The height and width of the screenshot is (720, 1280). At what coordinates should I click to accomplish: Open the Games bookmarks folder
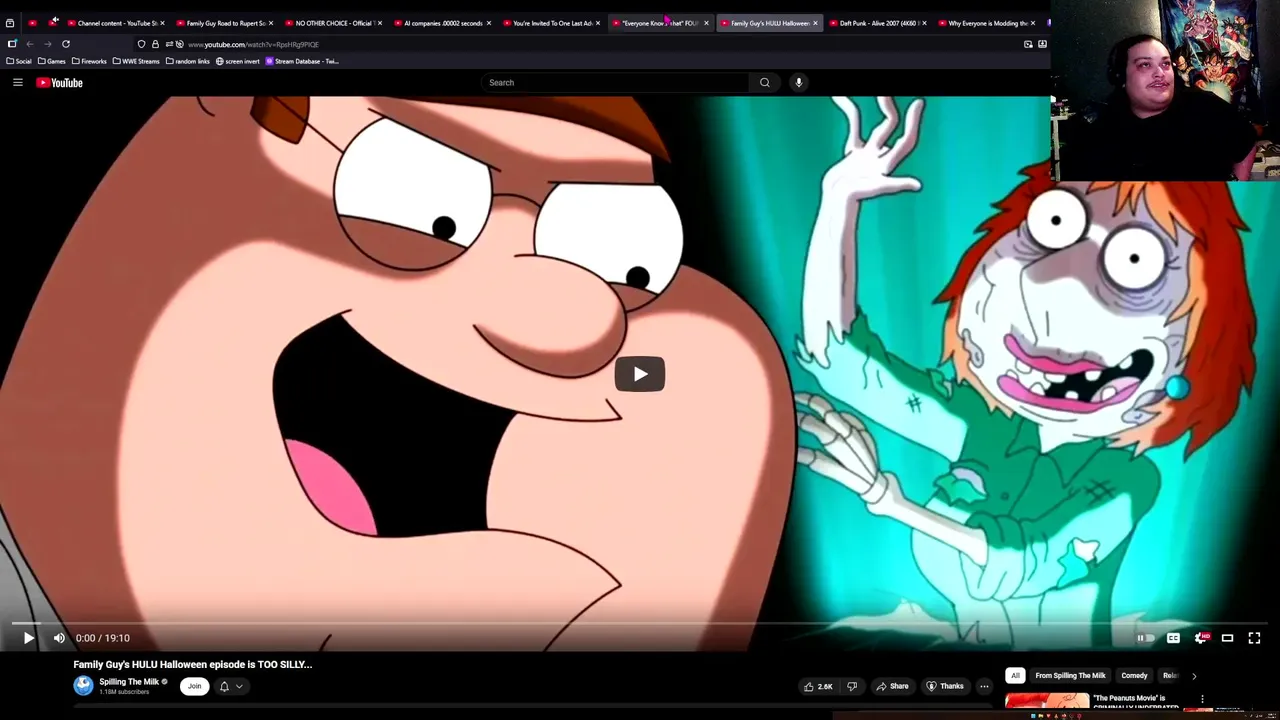[x=52, y=61]
